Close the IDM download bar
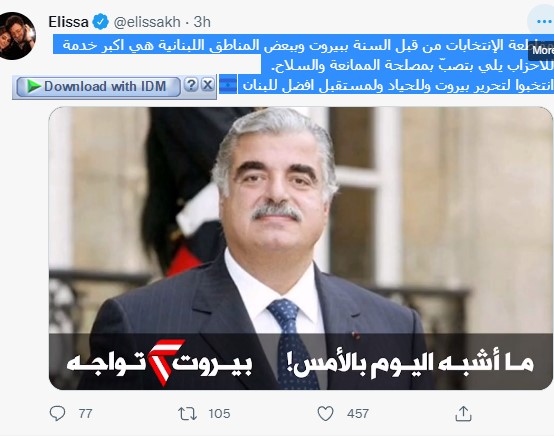 pyautogui.click(x=208, y=85)
